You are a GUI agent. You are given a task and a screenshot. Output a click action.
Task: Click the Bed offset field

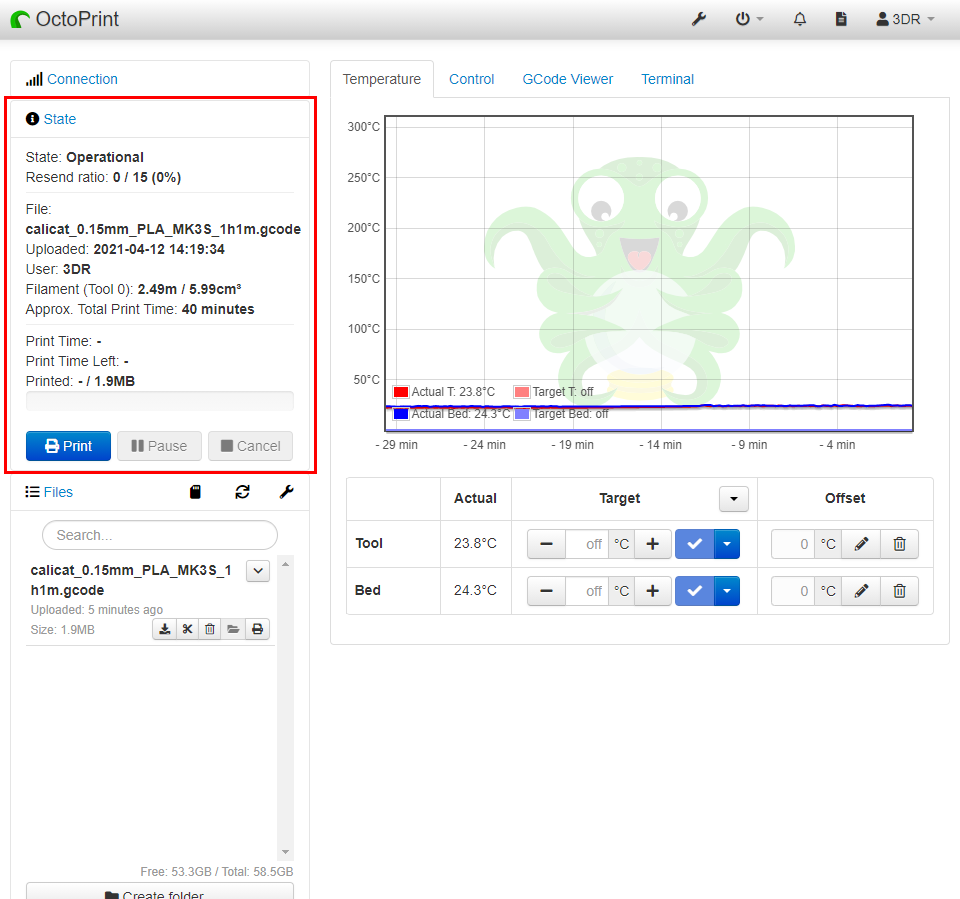click(793, 591)
